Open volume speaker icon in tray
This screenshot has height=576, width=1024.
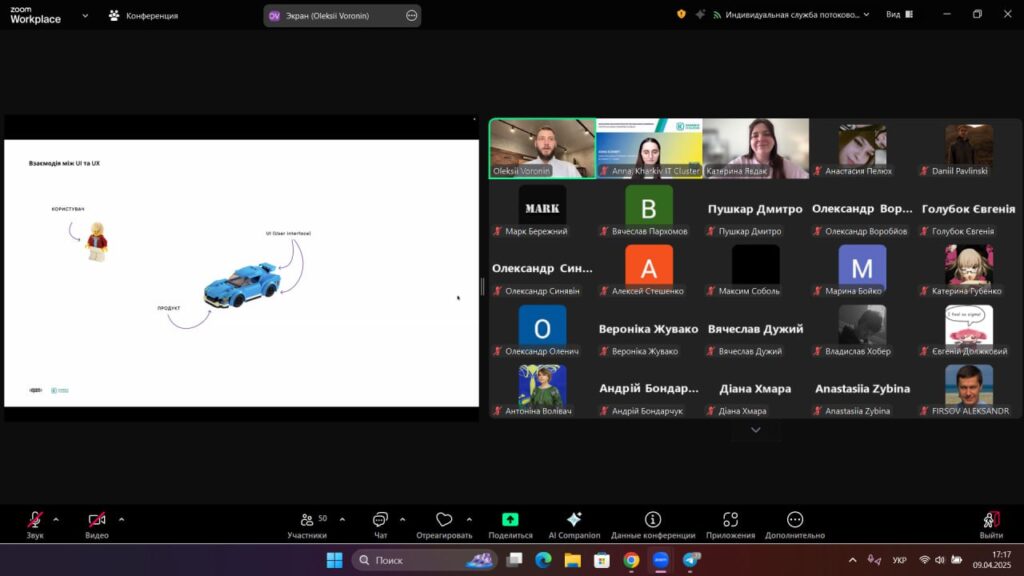(940, 560)
